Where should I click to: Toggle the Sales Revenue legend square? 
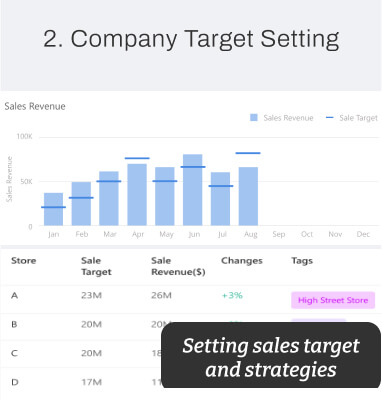[254, 118]
